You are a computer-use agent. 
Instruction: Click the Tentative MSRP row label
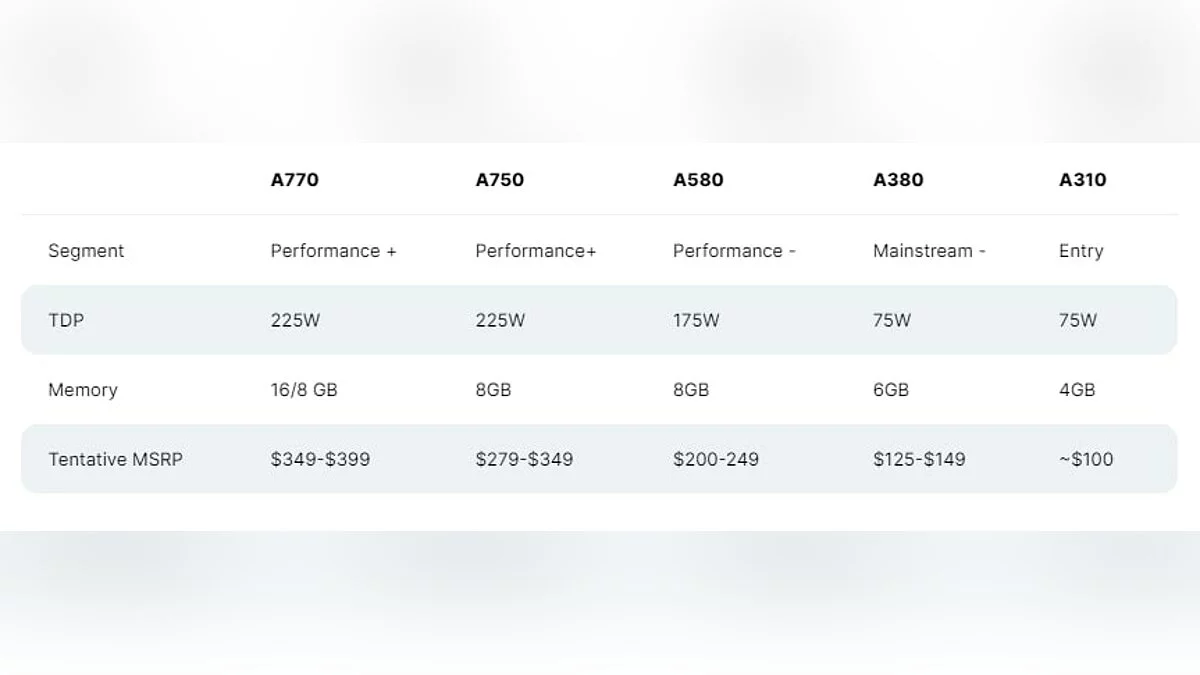(115, 459)
